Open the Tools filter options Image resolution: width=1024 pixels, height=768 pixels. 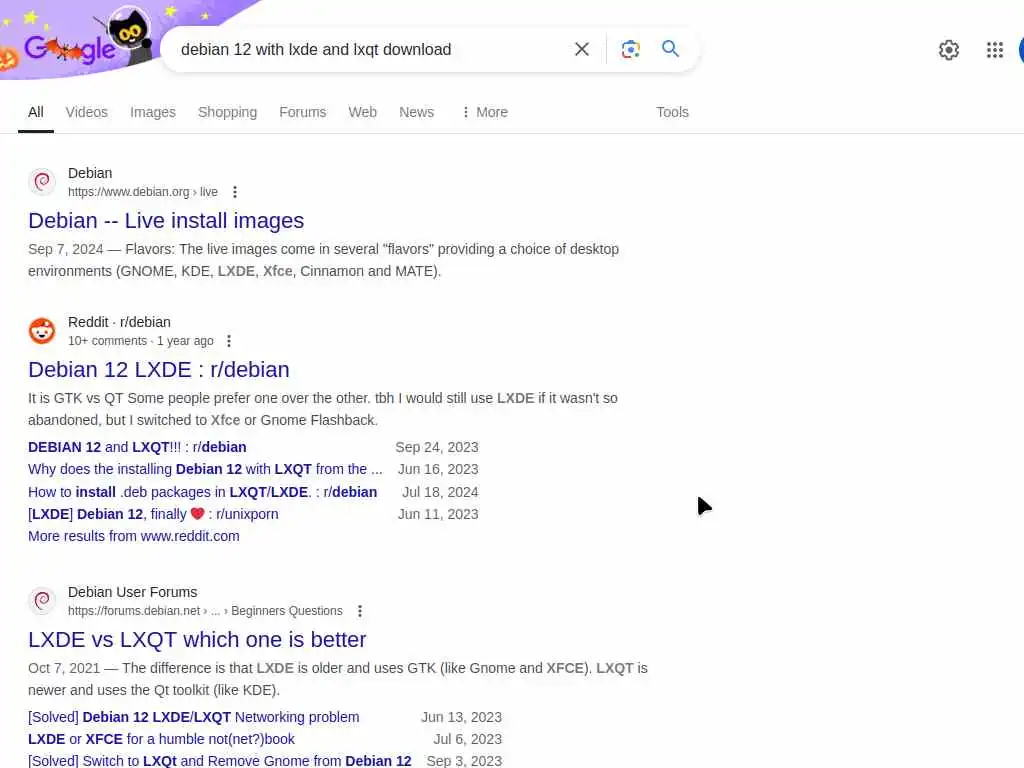pos(672,112)
